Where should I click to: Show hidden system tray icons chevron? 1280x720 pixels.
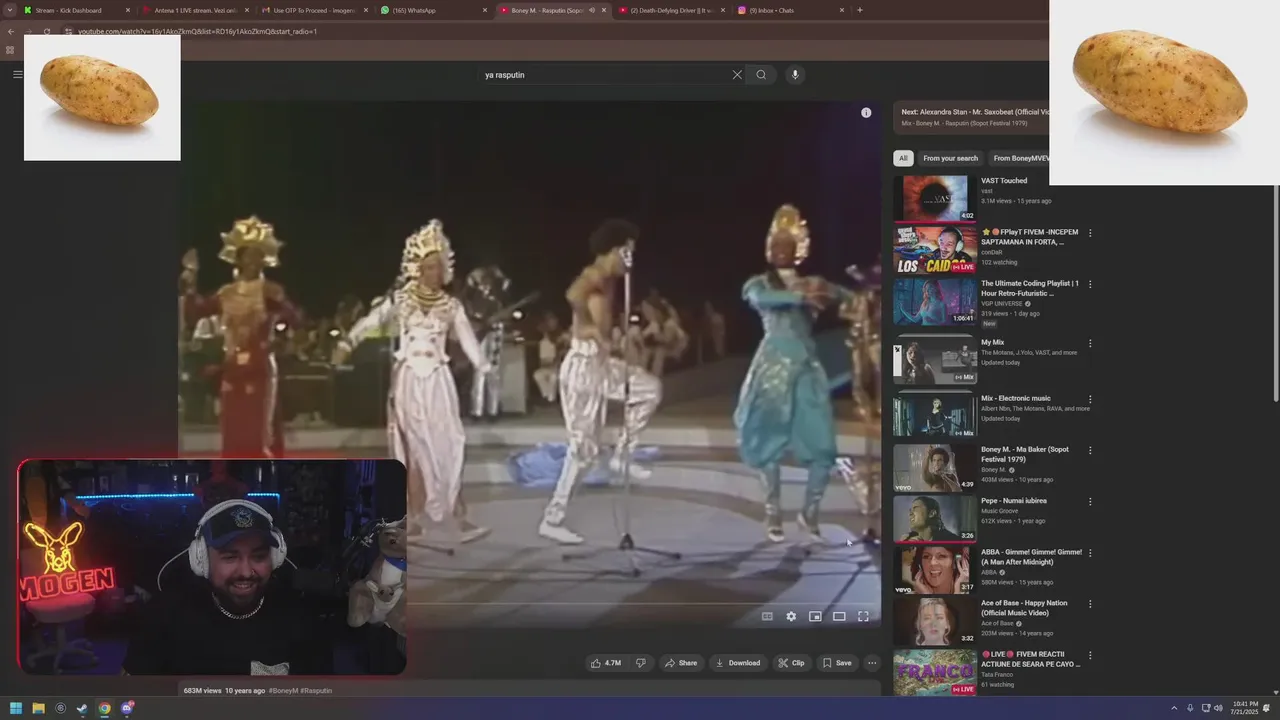1175,708
